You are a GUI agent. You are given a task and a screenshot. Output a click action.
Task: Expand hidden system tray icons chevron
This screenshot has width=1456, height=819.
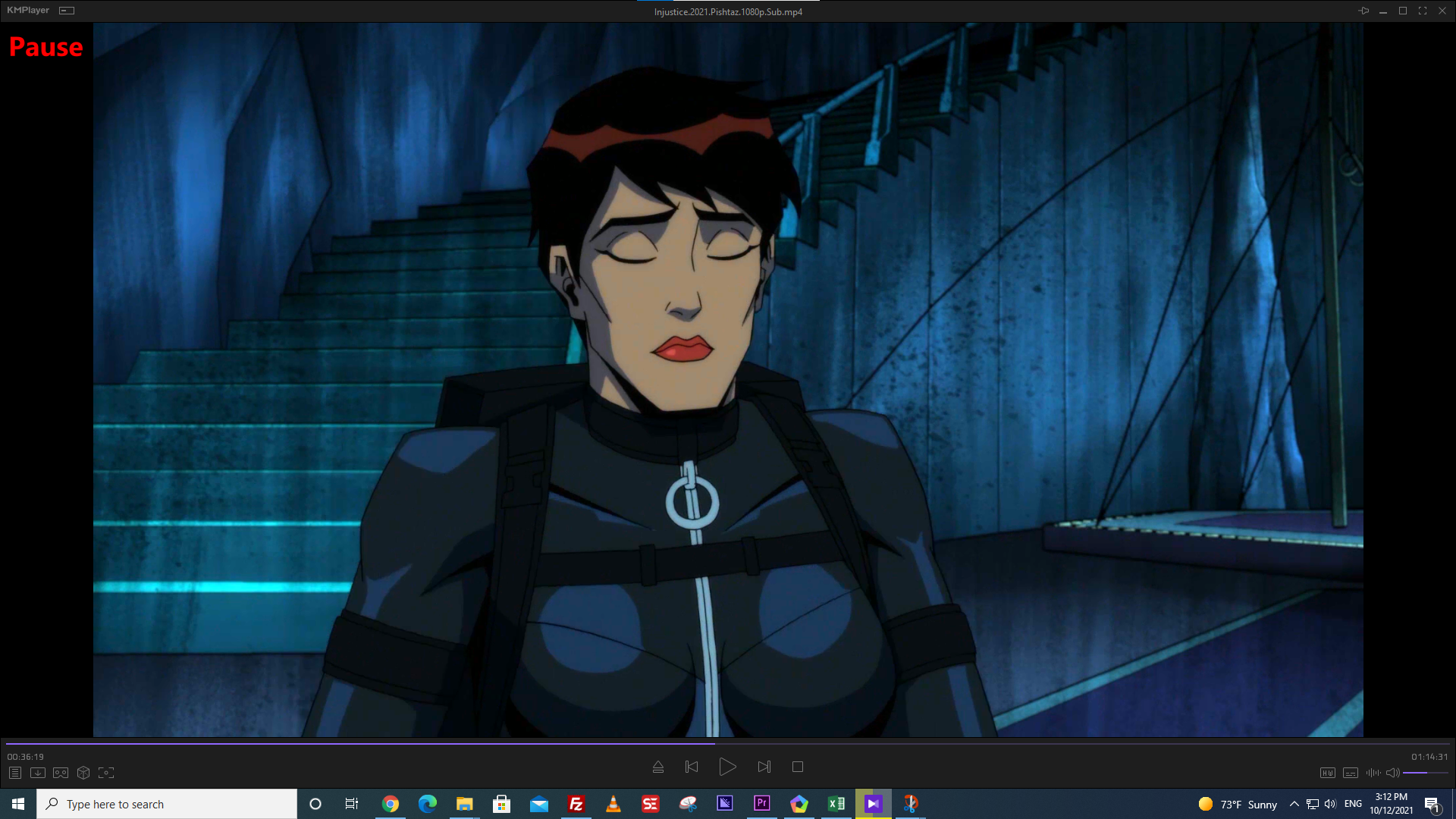pyautogui.click(x=1294, y=804)
